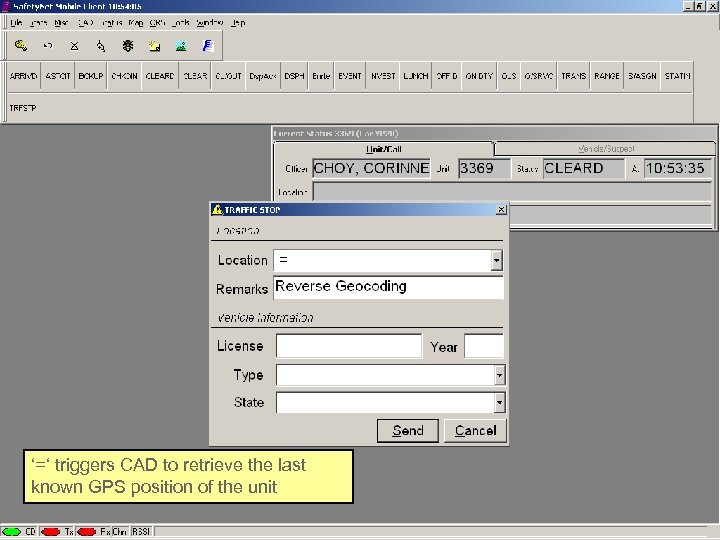Click the NVEST status button
Viewport: 720px width, 540px height.
[x=383, y=76]
